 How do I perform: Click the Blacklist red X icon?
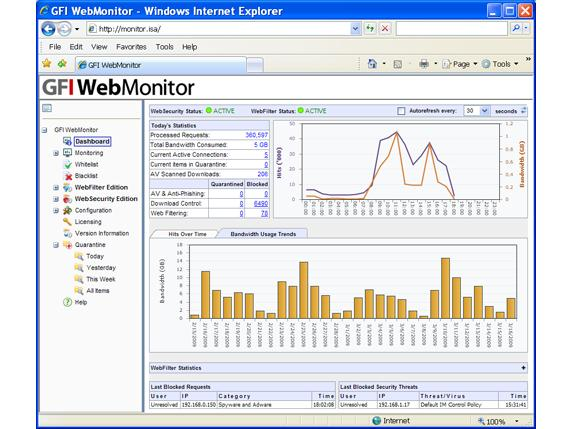68,176
